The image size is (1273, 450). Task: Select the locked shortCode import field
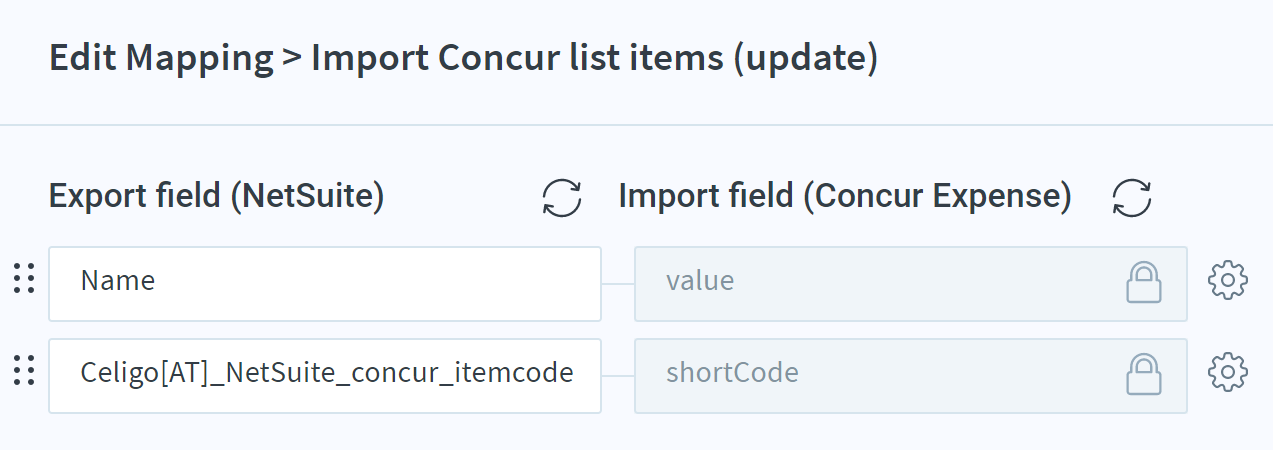[x=911, y=375]
